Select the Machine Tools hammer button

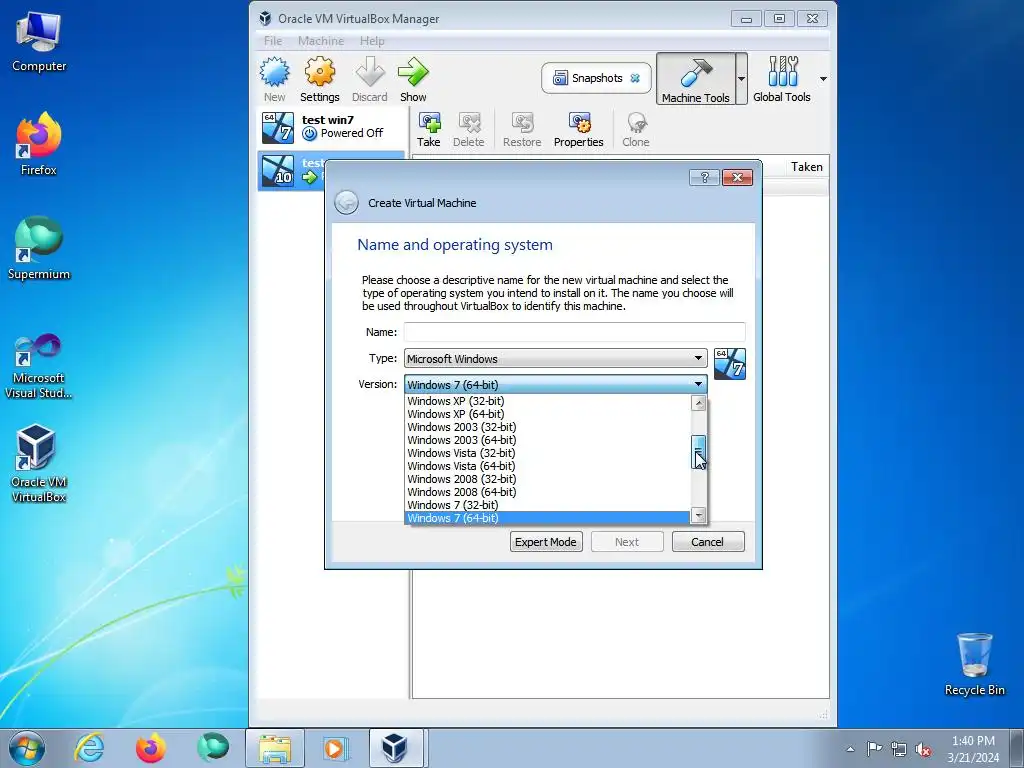(696, 79)
